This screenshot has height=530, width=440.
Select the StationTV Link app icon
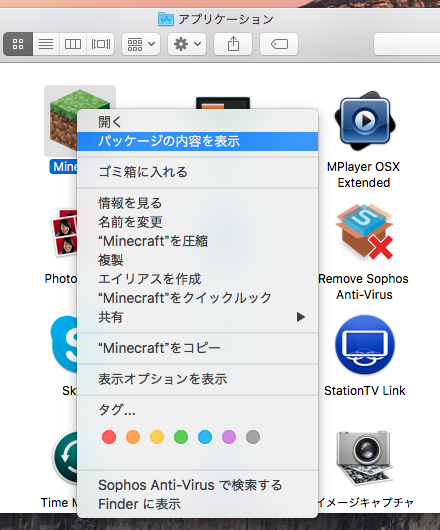364,345
